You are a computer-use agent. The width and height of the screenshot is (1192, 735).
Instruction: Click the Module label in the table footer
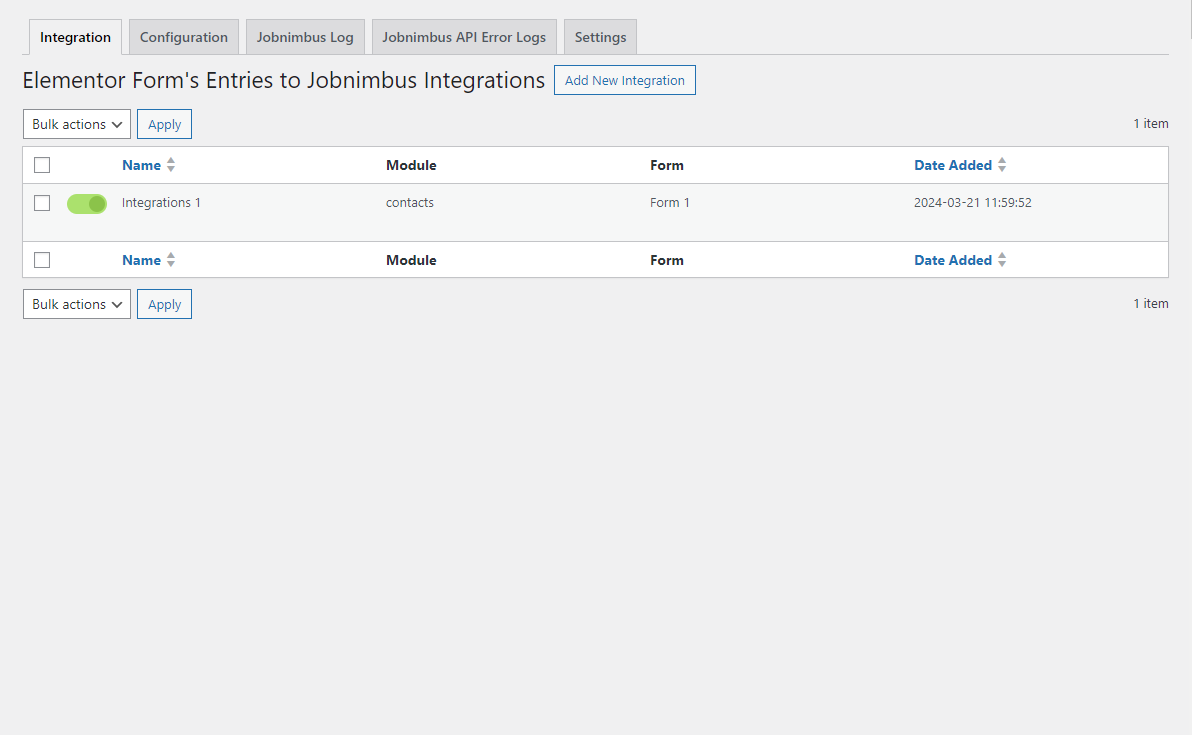click(411, 260)
